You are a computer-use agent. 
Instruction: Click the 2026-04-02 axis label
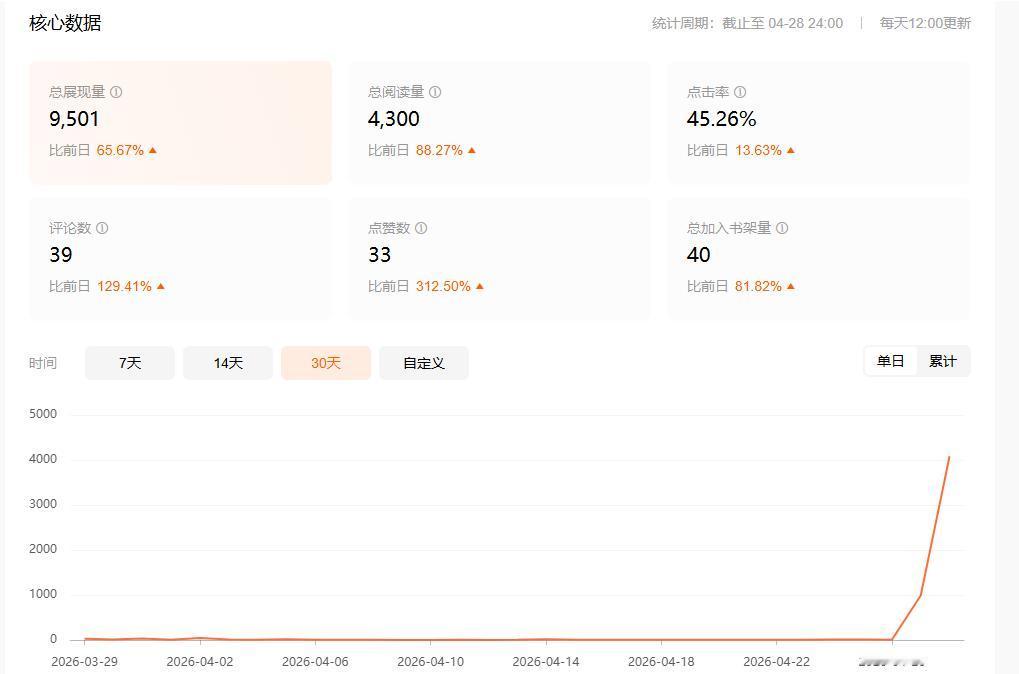200,662
